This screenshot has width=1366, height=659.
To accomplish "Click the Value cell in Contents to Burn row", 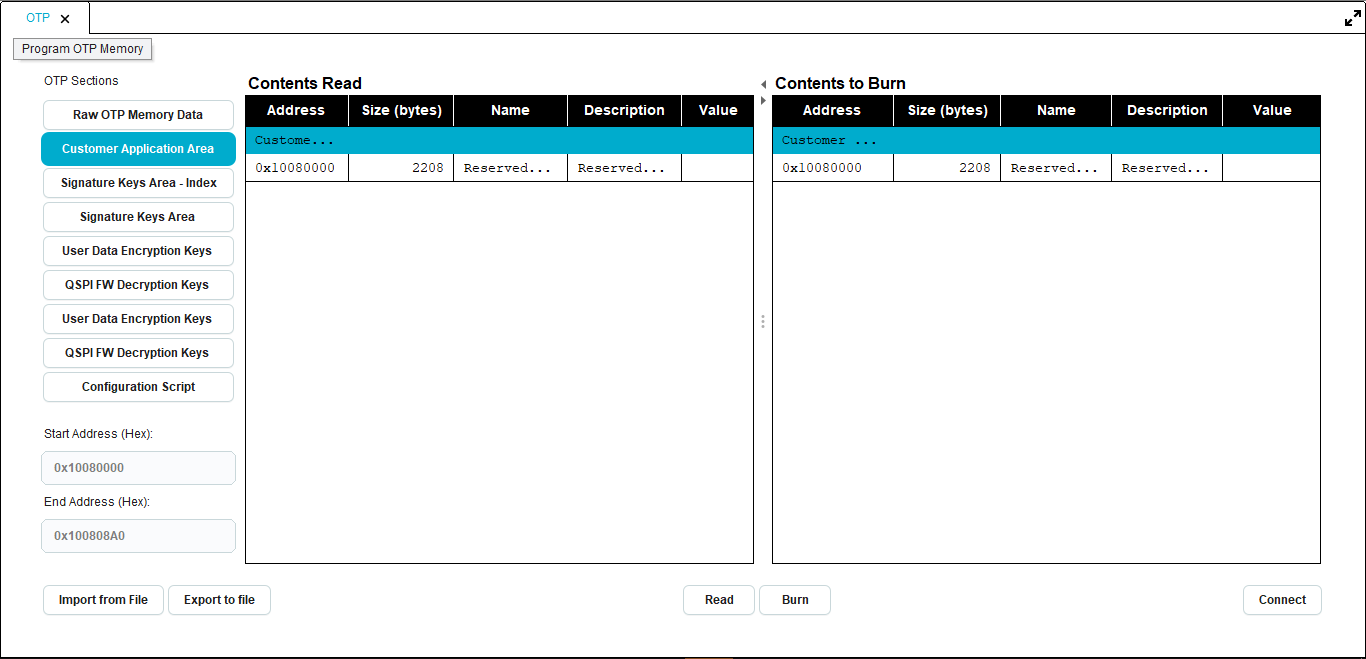I will [1271, 168].
